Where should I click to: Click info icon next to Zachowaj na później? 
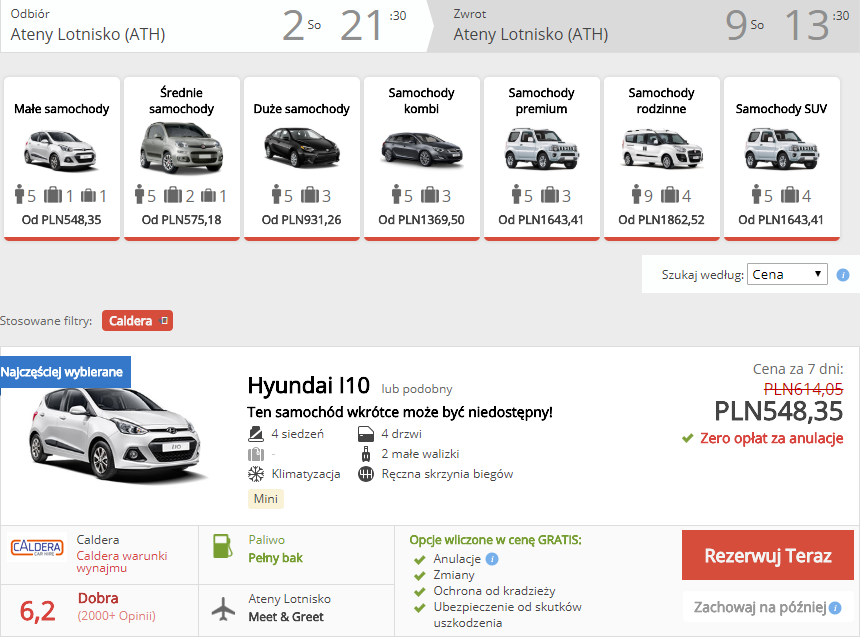(x=835, y=608)
